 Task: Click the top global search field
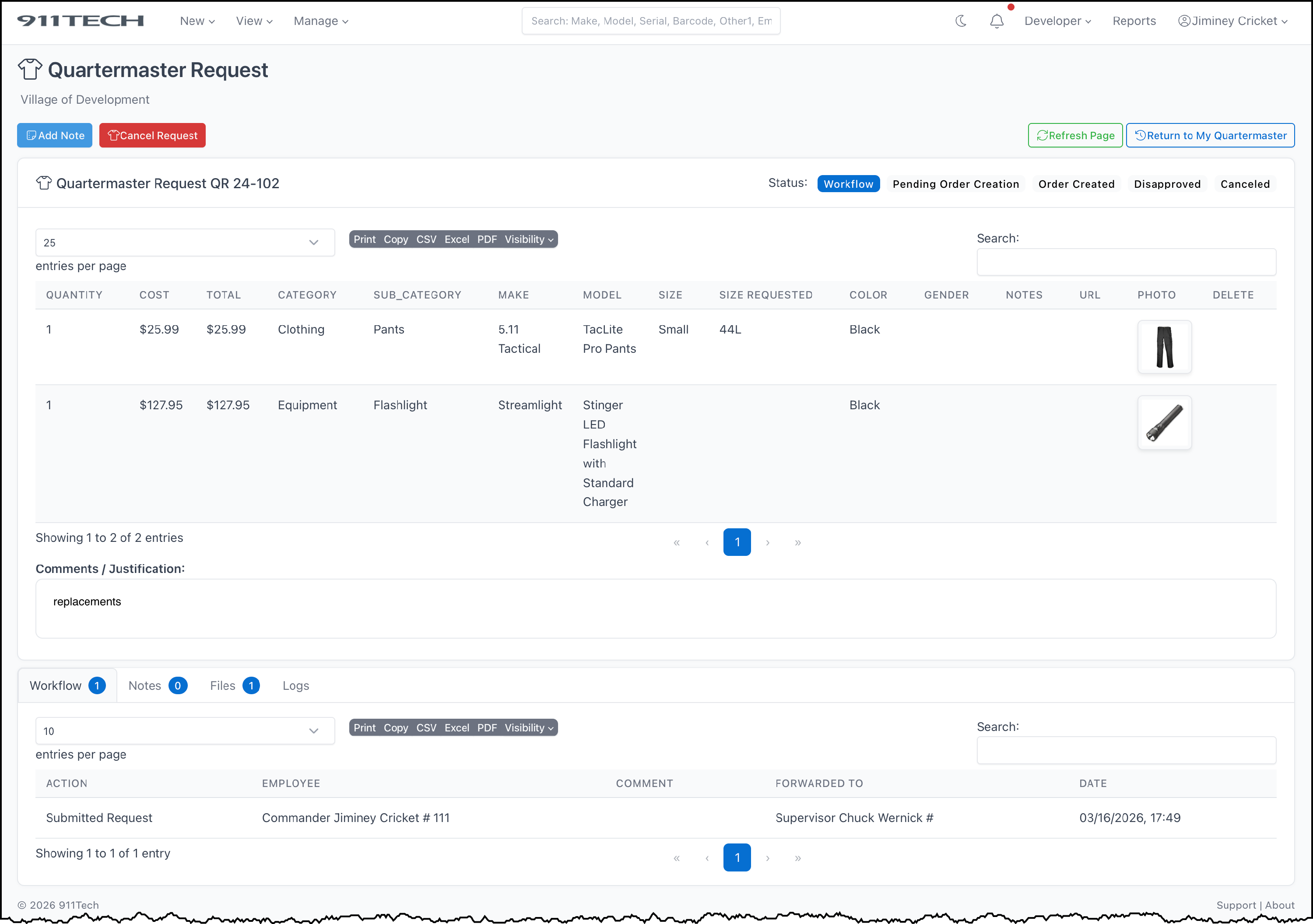[x=650, y=21]
